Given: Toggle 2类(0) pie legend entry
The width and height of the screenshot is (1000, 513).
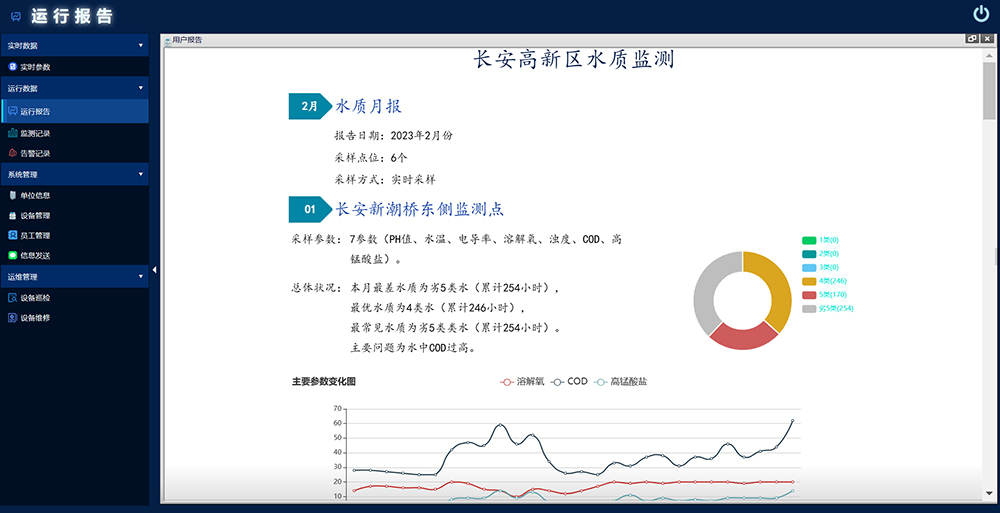Looking at the screenshot, I should (820, 253).
